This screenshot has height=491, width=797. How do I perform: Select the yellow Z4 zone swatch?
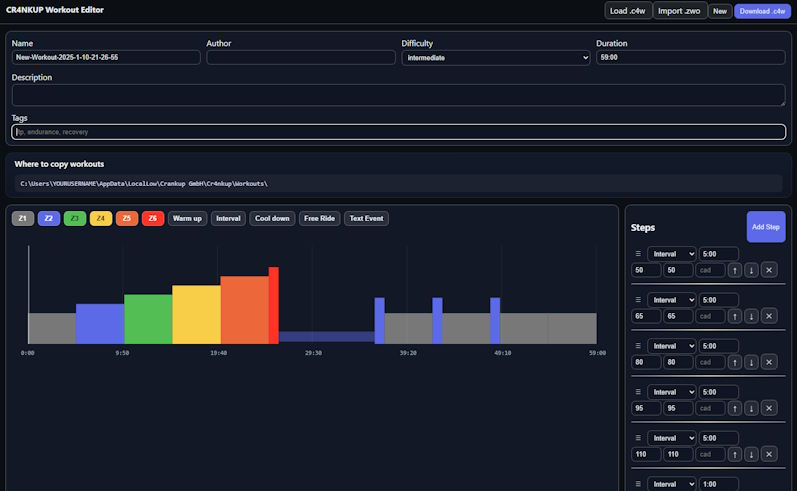[x=101, y=219]
